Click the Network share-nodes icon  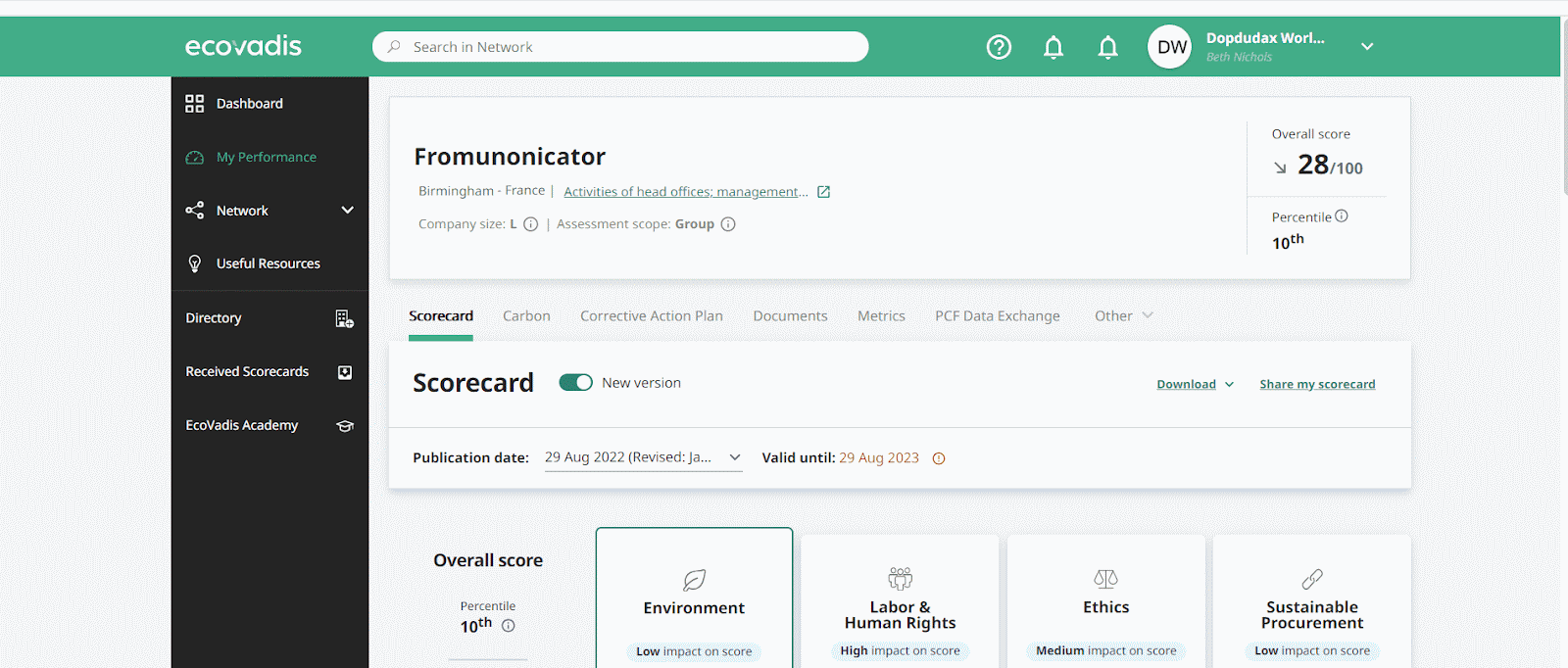195,211
